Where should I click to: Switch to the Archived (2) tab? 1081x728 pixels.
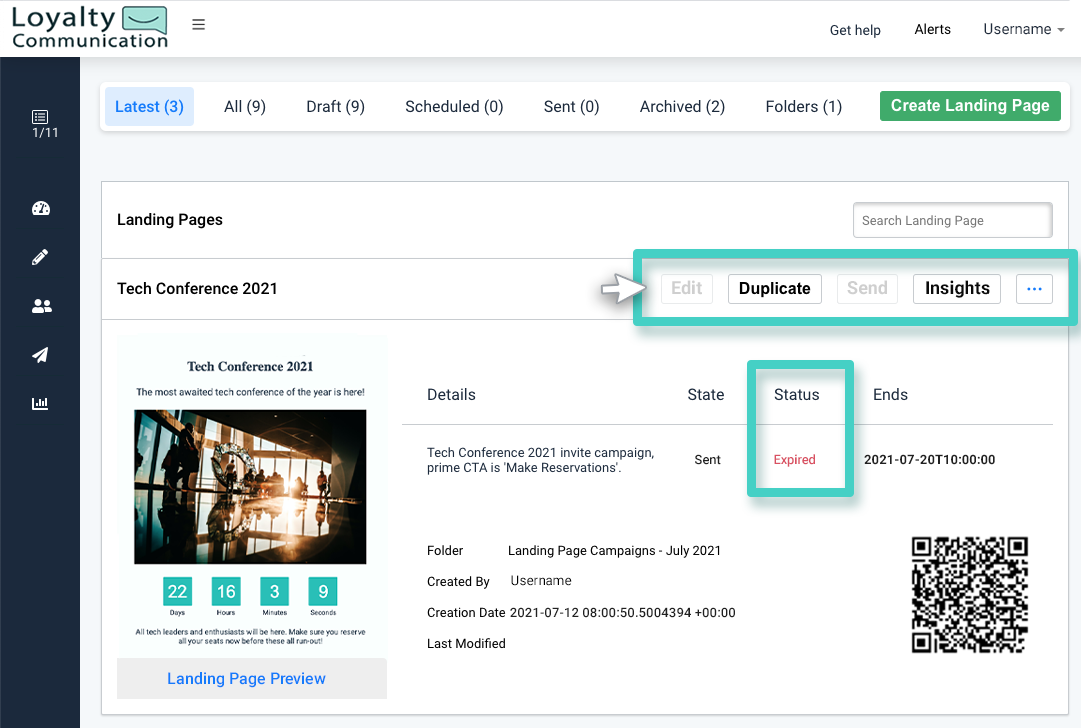click(683, 106)
